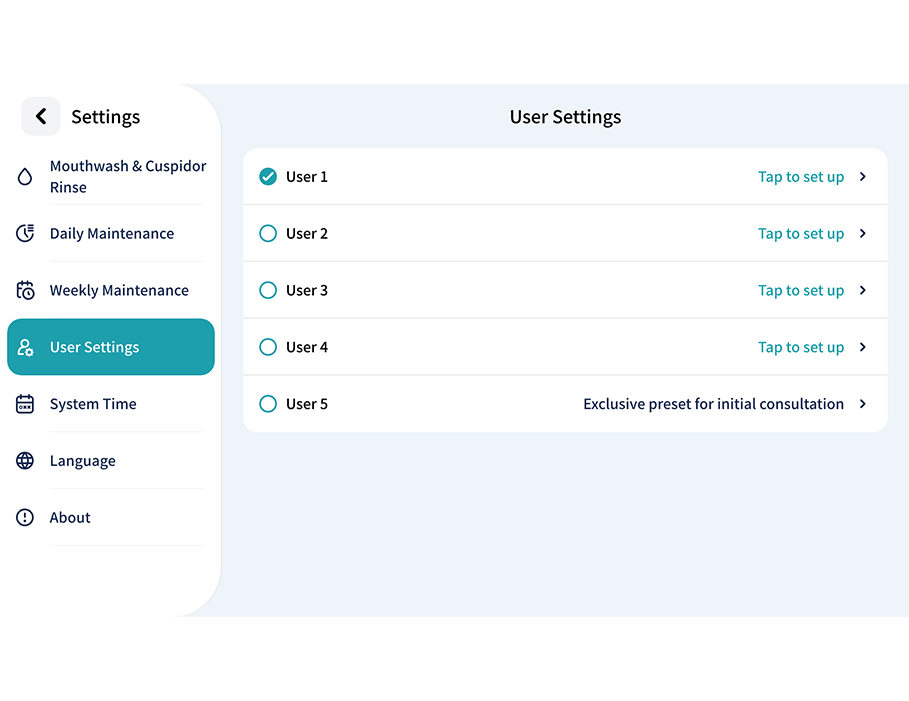909x701 pixels.
Task: Open the System Time menu item
Action: click(x=93, y=405)
